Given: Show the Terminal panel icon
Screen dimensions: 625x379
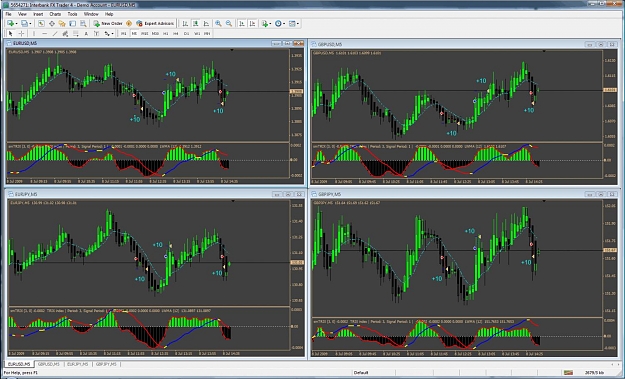Looking at the screenshot, I should point(73,24).
